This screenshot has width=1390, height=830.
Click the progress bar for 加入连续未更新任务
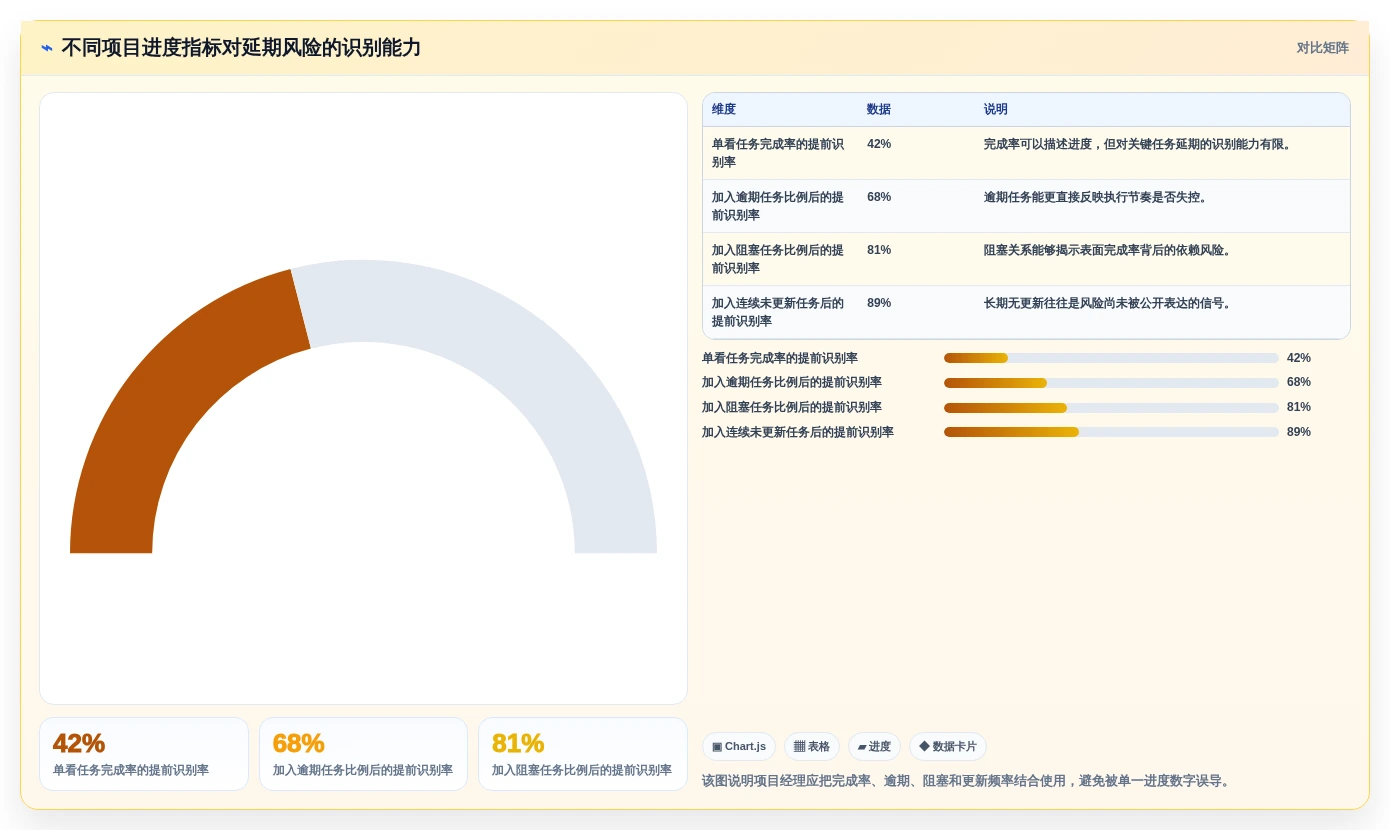(x=1111, y=432)
